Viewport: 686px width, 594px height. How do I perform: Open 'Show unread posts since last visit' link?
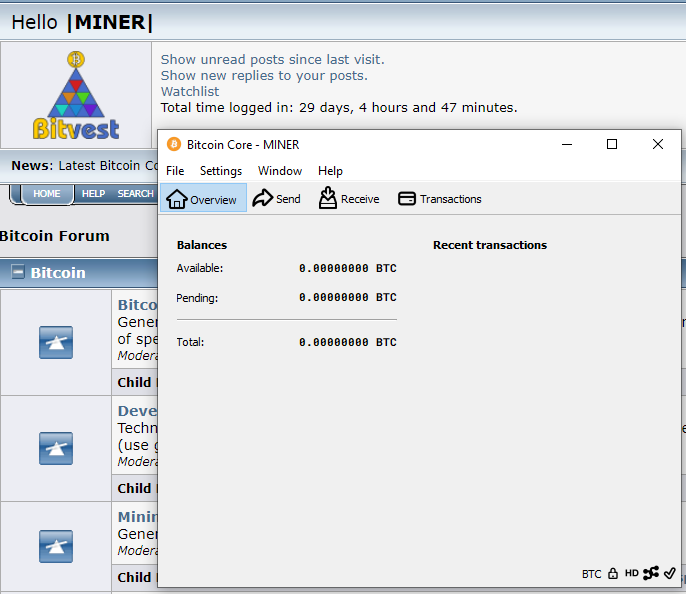tap(273, 59)
